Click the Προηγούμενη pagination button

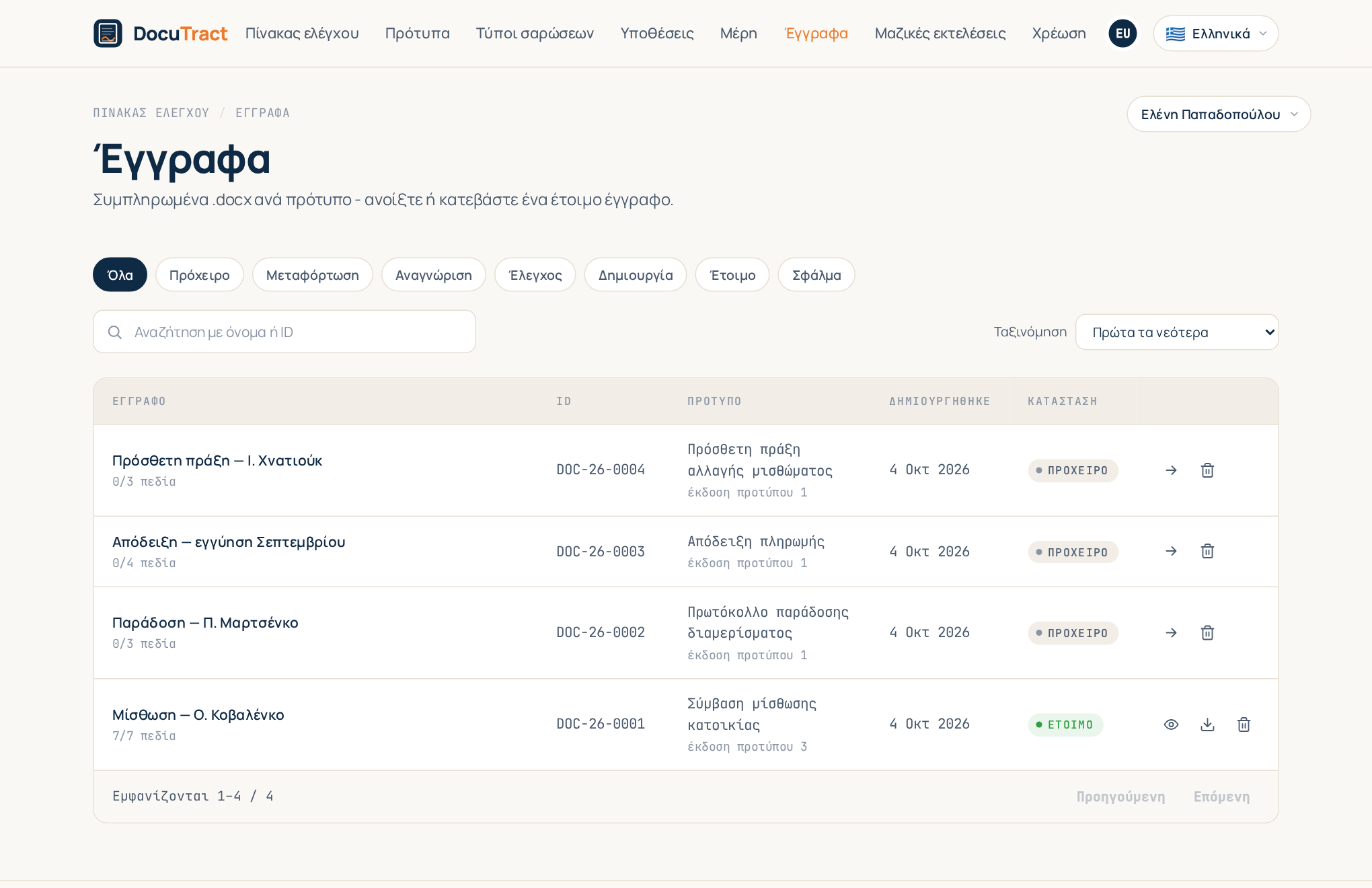[x=1120, y=797]
